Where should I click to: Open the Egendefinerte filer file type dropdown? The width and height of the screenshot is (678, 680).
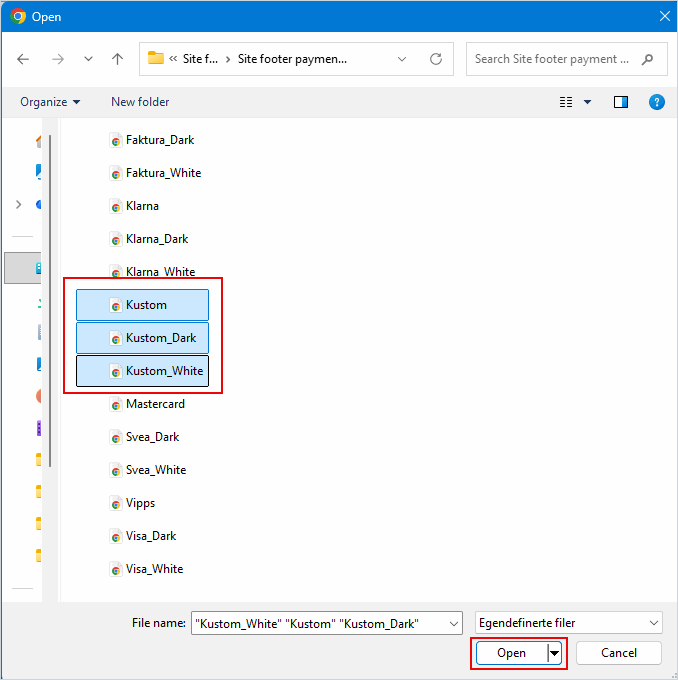pyautogui.click(x=569, y=623)
